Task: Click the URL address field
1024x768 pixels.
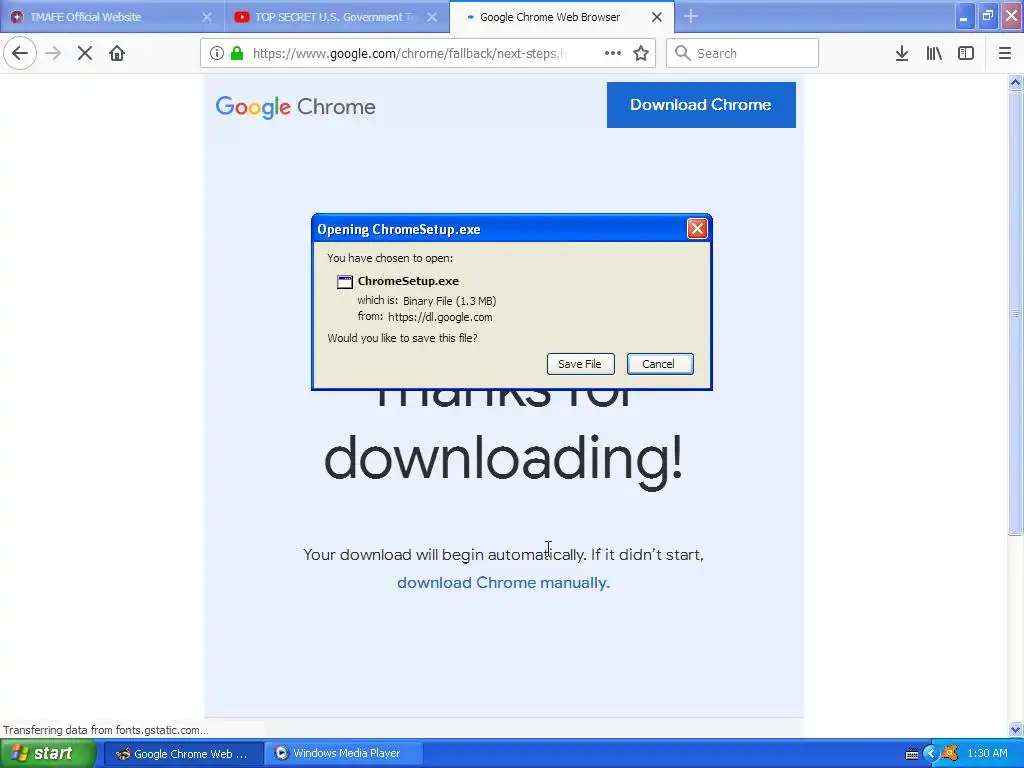Action: click(408, 53)
